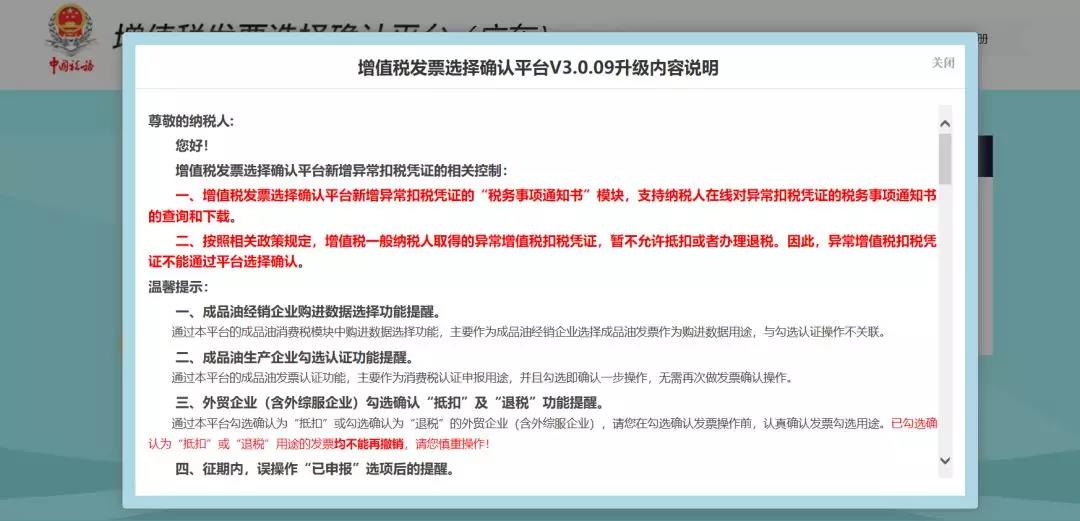Click the 温馨提示 heading

pos(178,287)
